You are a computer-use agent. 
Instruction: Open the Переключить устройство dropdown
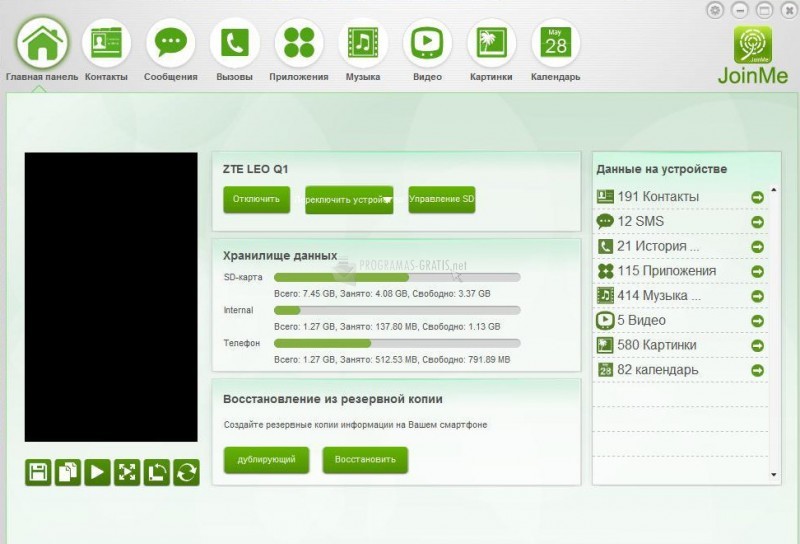349,200
